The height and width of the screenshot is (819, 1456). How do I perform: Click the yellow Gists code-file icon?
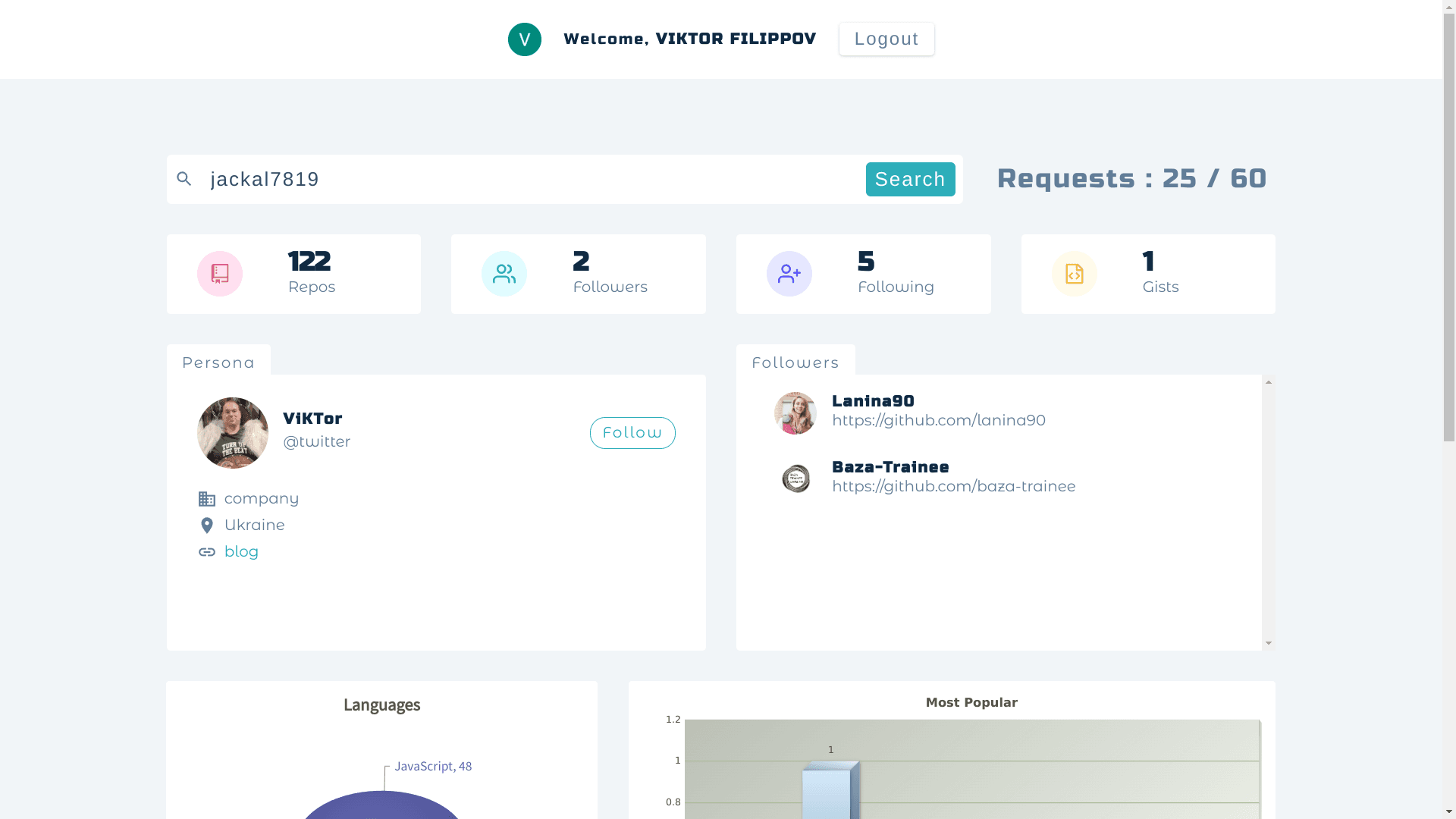[x=1075, y=274]
